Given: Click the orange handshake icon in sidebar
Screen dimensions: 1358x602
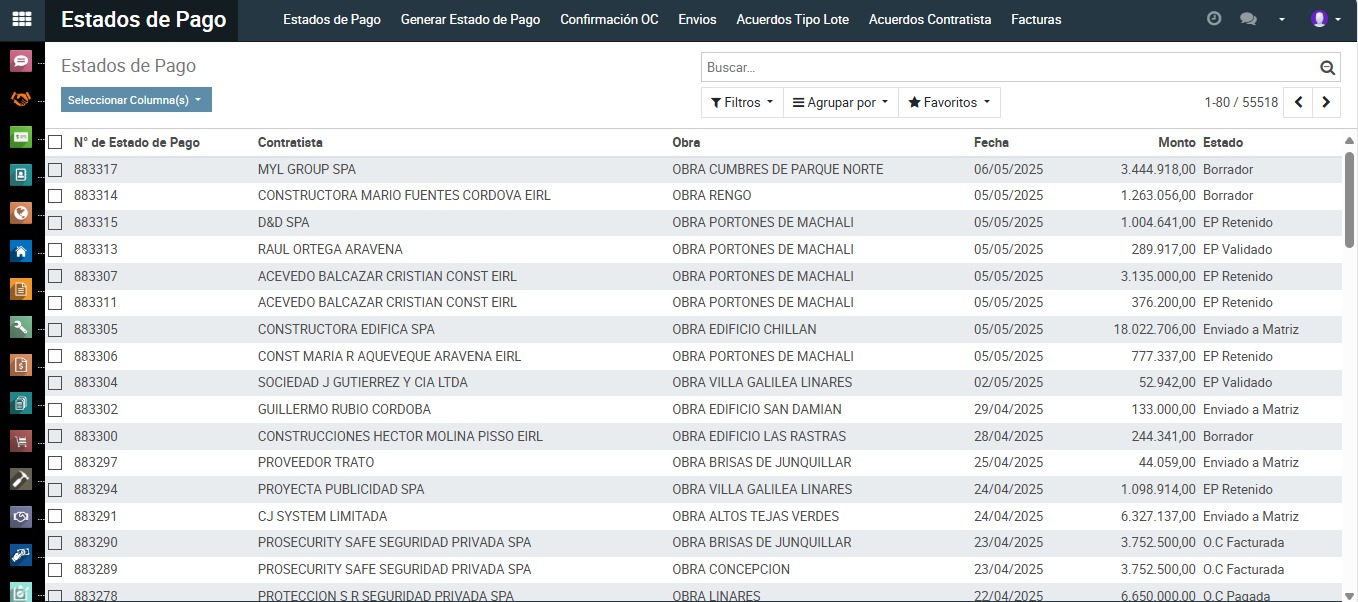Looking at the screenshot, I should (x=21, y=99).
